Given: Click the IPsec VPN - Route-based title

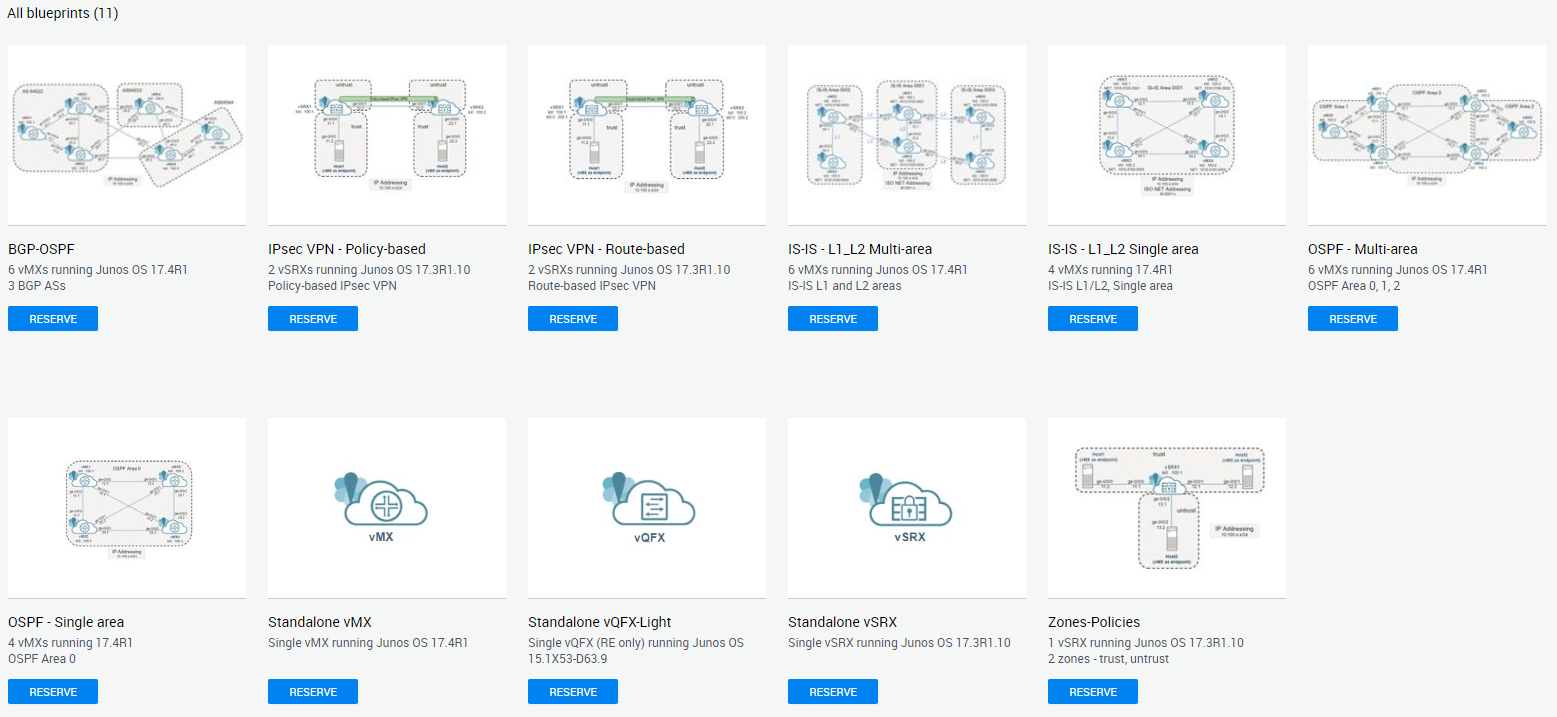Looking at the screenshot, I should click(x=606, y=249).
